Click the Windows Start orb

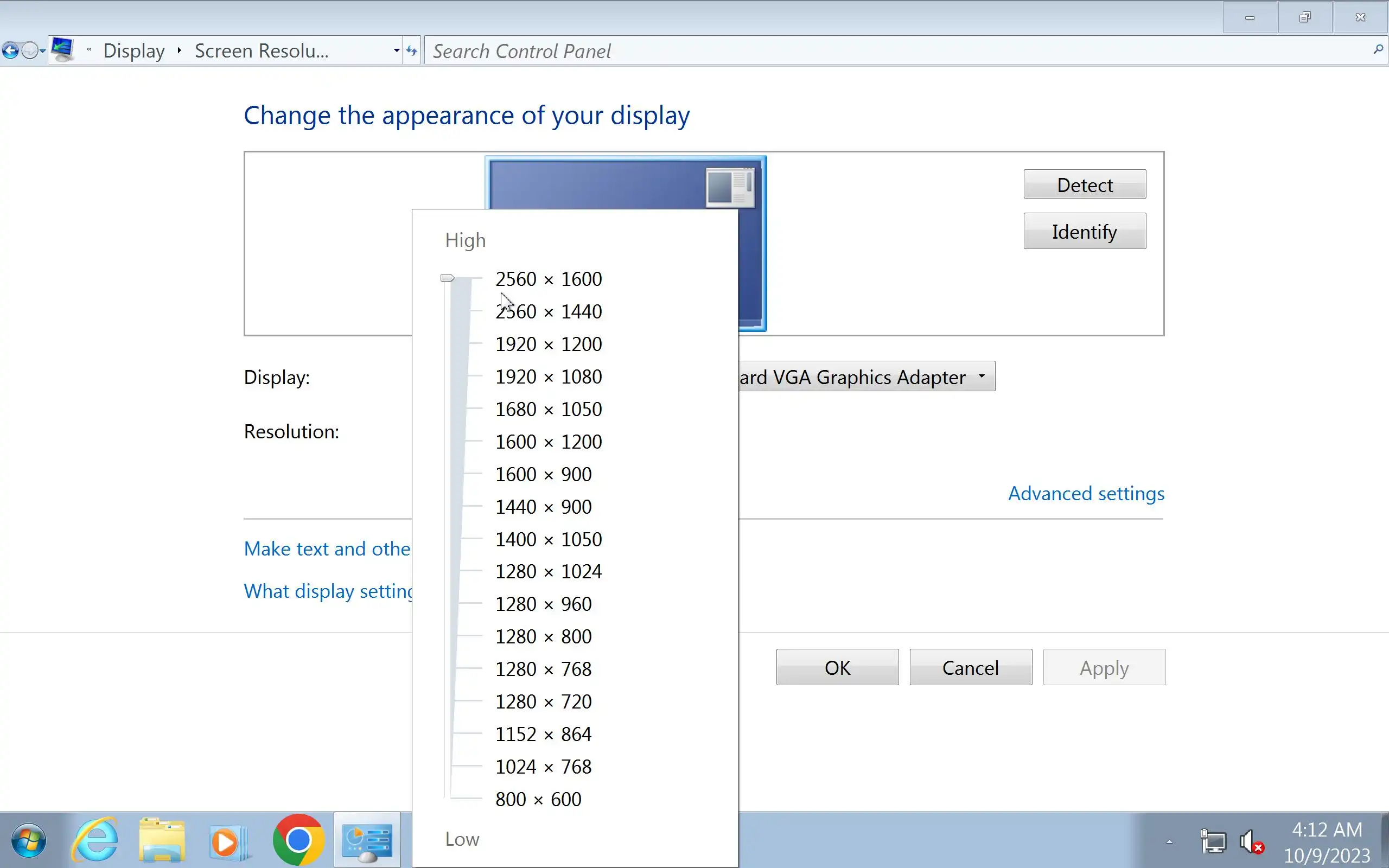(29, 841)
